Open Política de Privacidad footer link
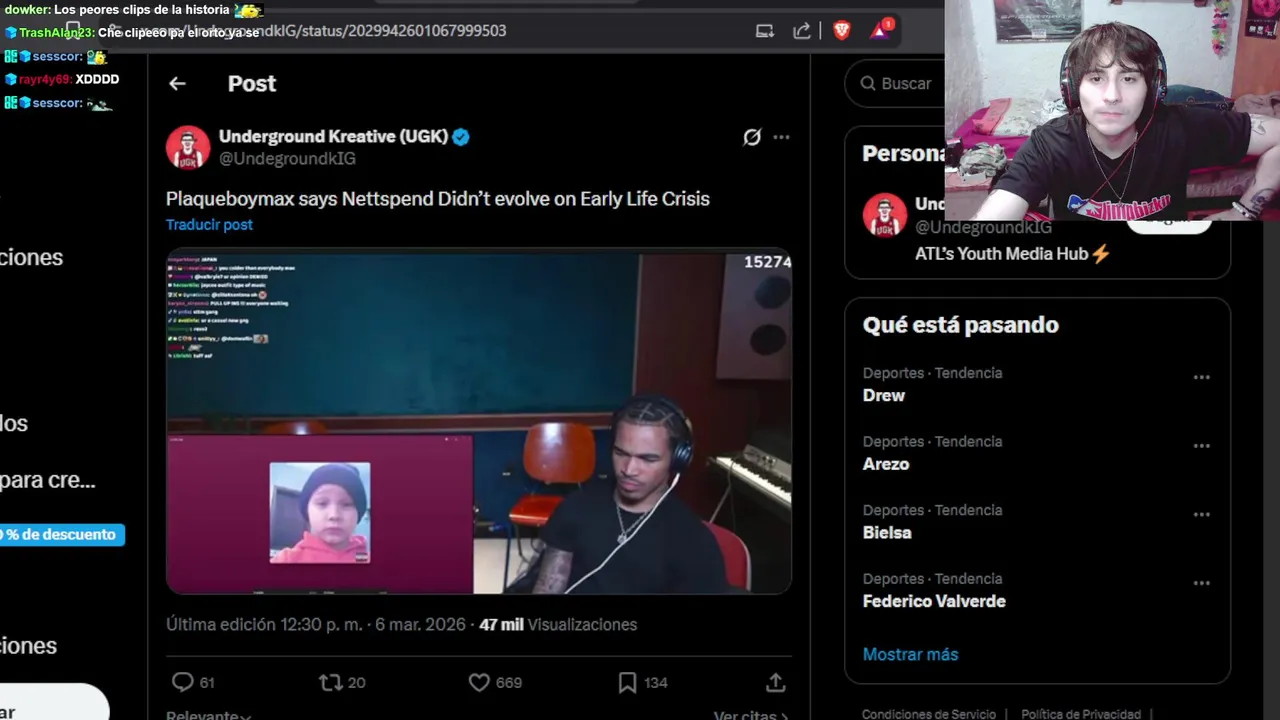1280x720 pixels. pos(1081,714)
